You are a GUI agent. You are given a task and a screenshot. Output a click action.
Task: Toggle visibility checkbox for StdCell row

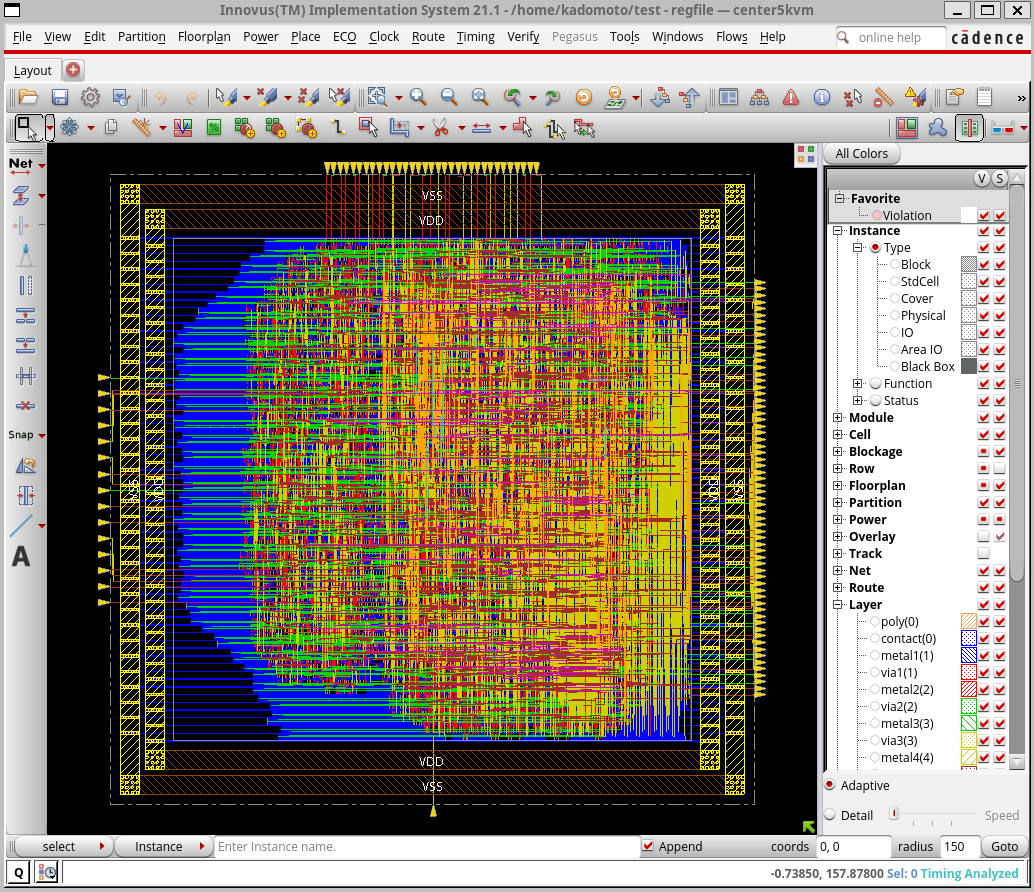point(984,282)
